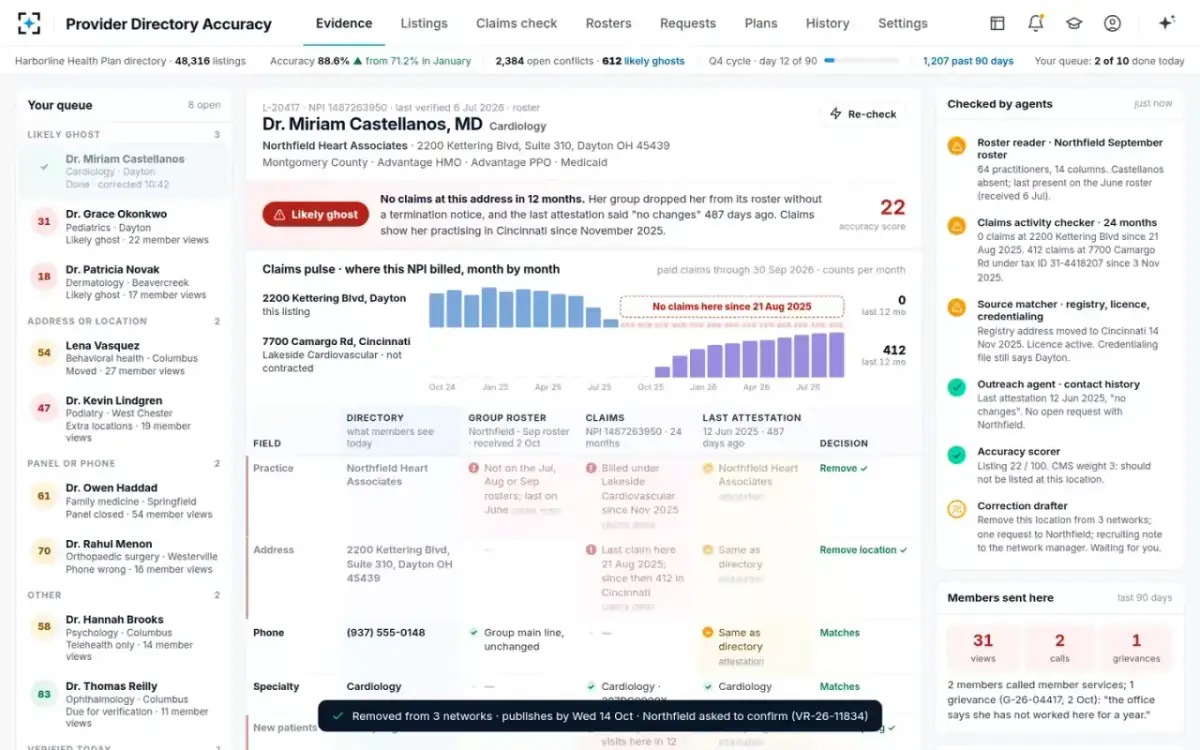Switch to the Evidence tab
The image size is (1200, 750).
tap(344, 23)
